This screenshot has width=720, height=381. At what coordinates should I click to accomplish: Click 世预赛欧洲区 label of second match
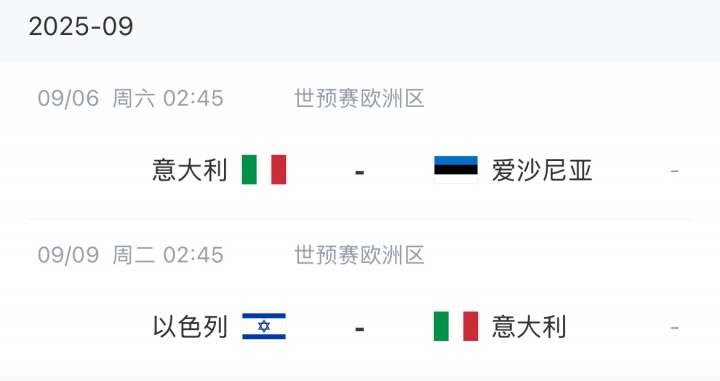(359, 255)
